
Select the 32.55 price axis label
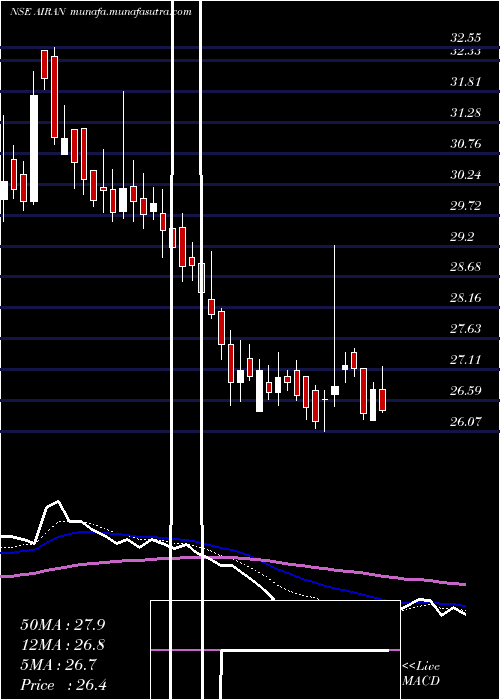(465, 38)
